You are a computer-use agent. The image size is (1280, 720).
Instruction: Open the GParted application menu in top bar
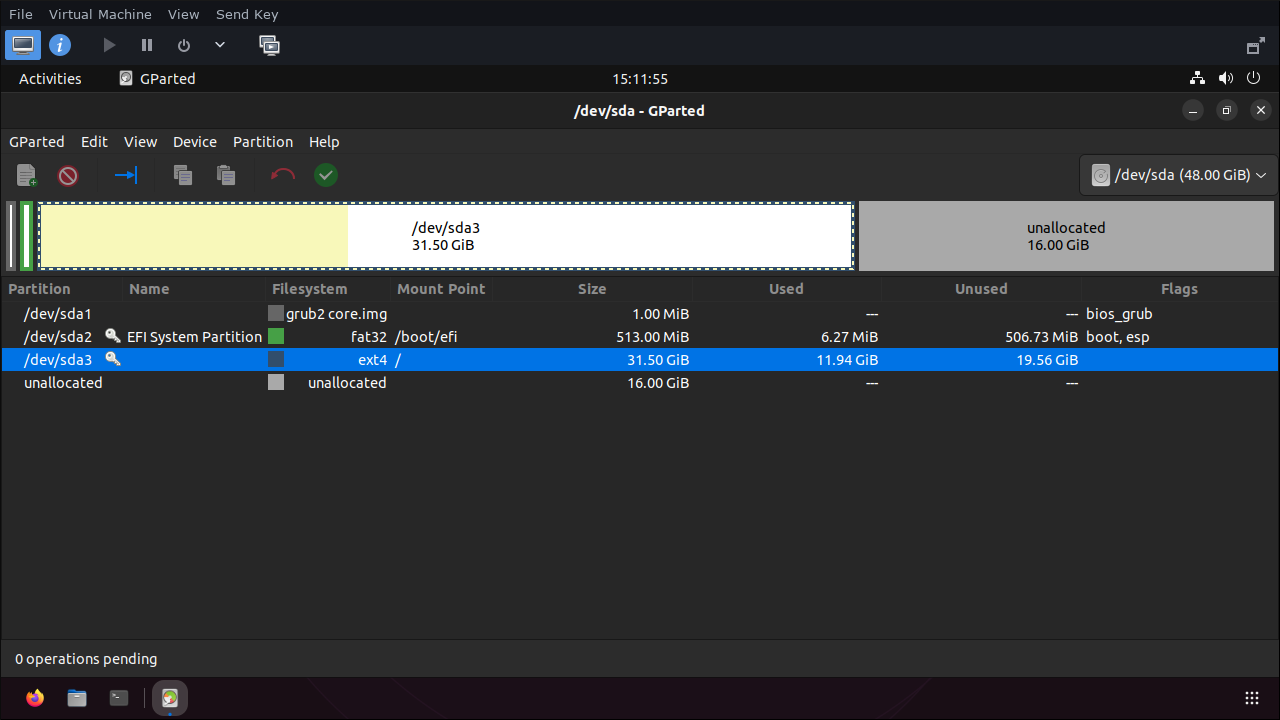click(157, 79)
